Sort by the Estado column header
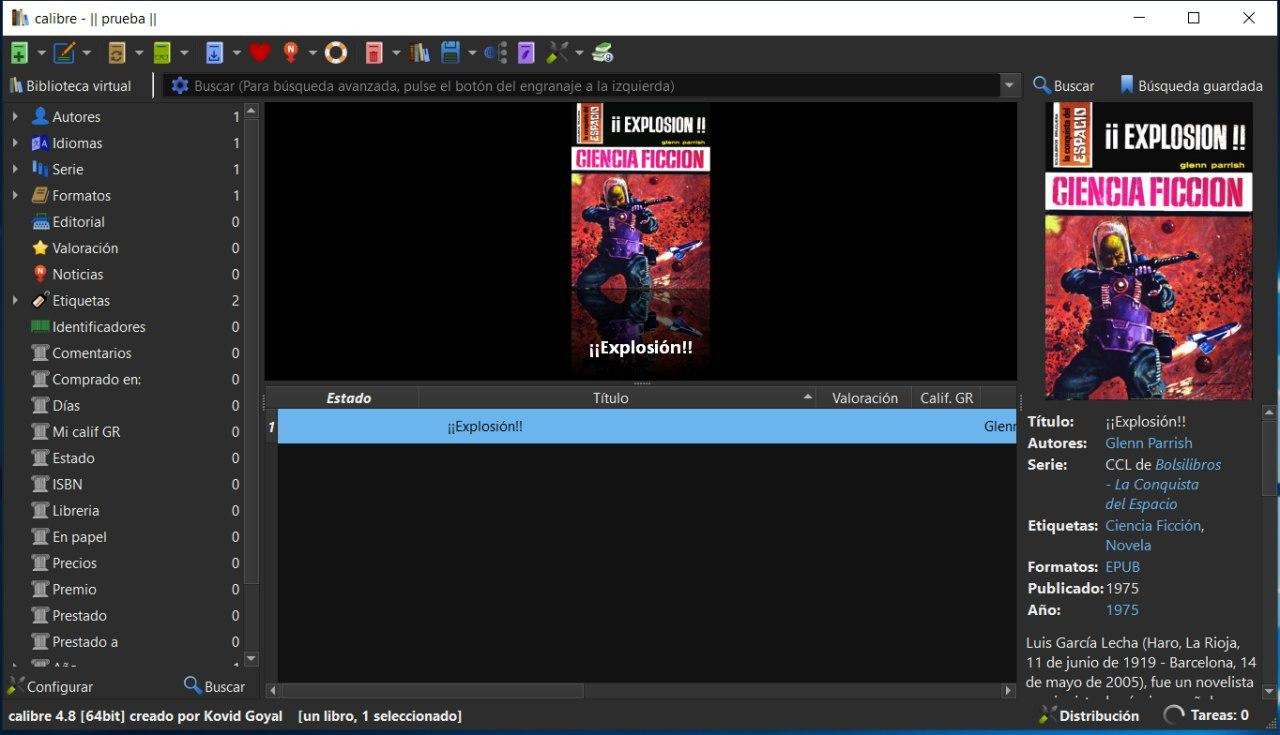Image resolution: width=1280 pixels, height=735 pixels. pos(348,398)
